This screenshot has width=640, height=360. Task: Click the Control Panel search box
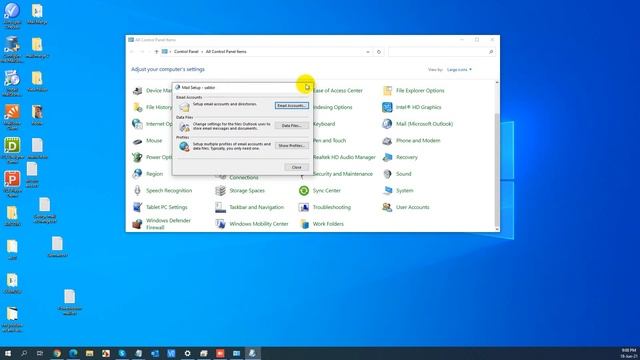(441, 52)
